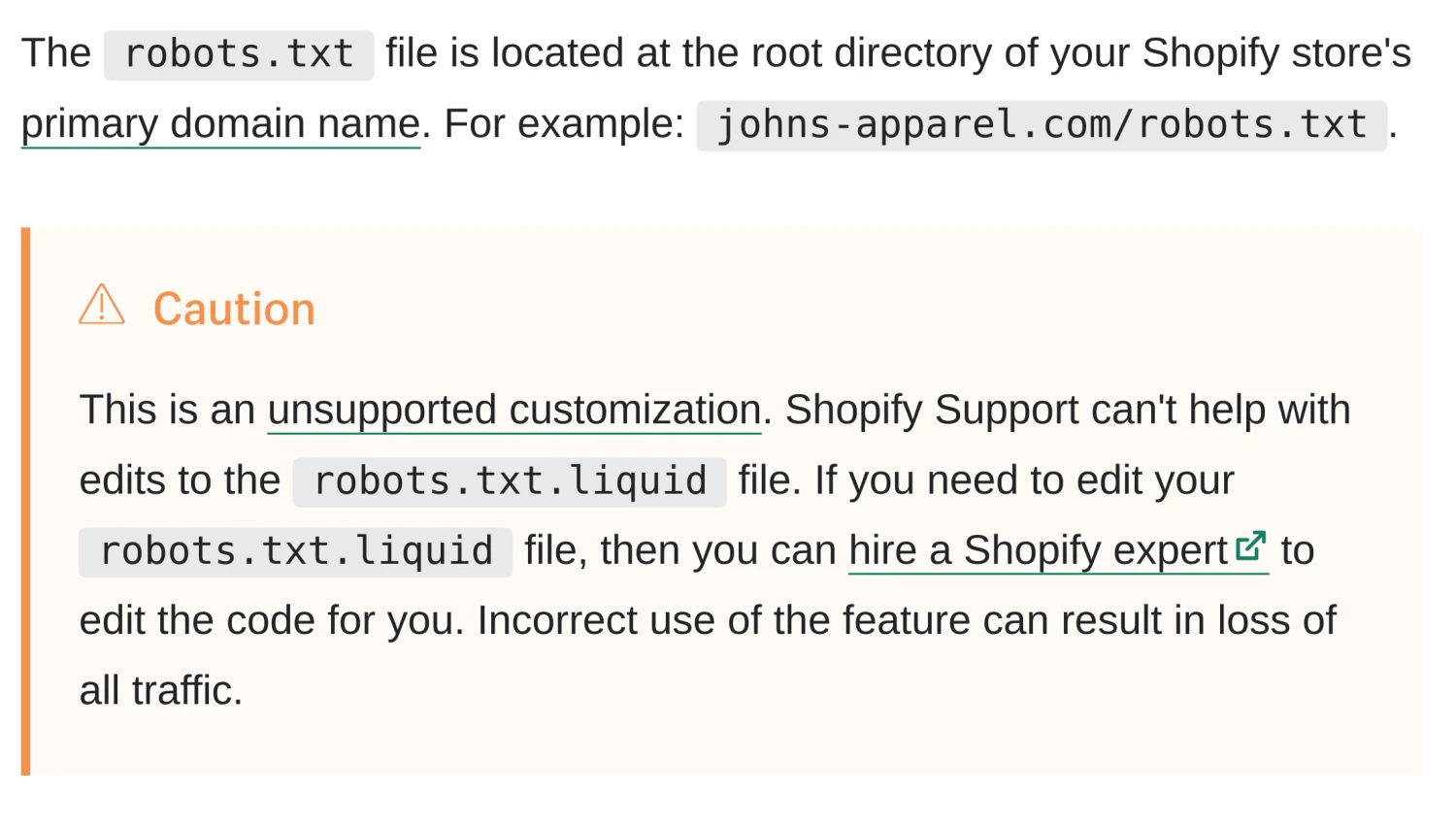Click the external link arrow icon
The image size is (1456, 826).
tap(1251, 547)
